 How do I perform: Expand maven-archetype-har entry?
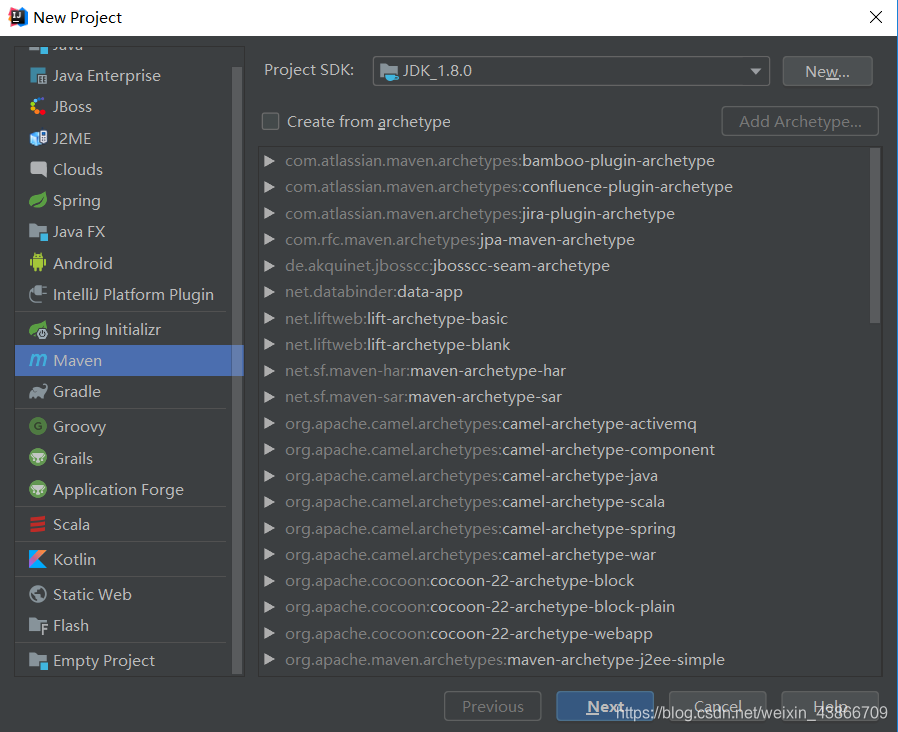coord(269,371)
